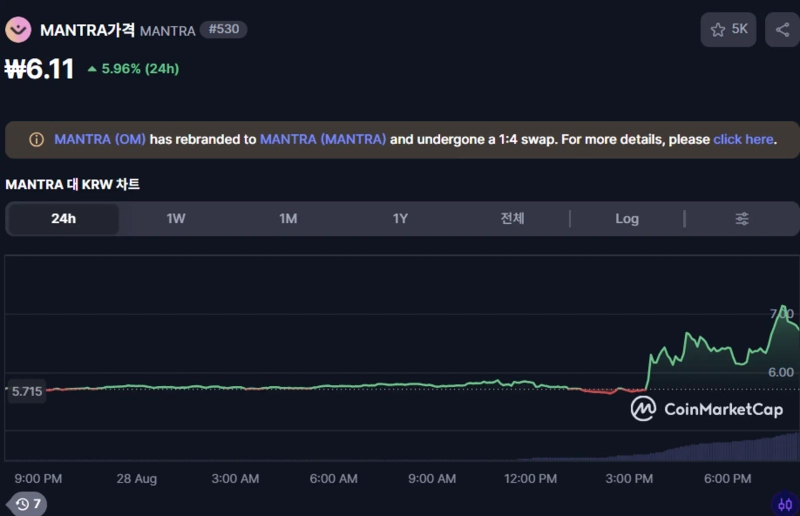This screenshot has width=800, height=516.
Task: Click the MANTRA coin logo icon
Action: click(x=18, y=30)
